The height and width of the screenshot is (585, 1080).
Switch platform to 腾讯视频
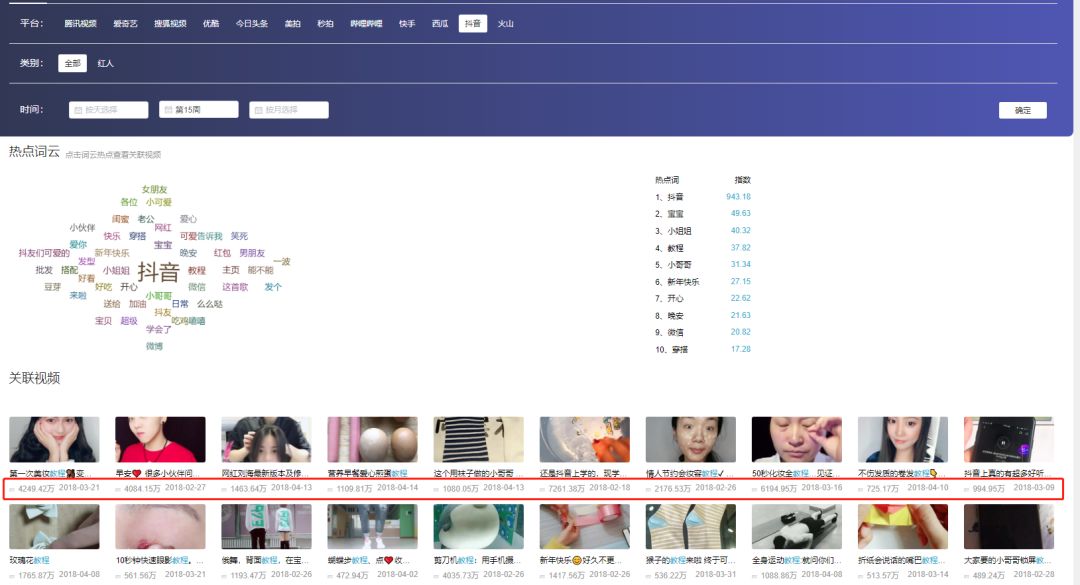click(81, 23)
